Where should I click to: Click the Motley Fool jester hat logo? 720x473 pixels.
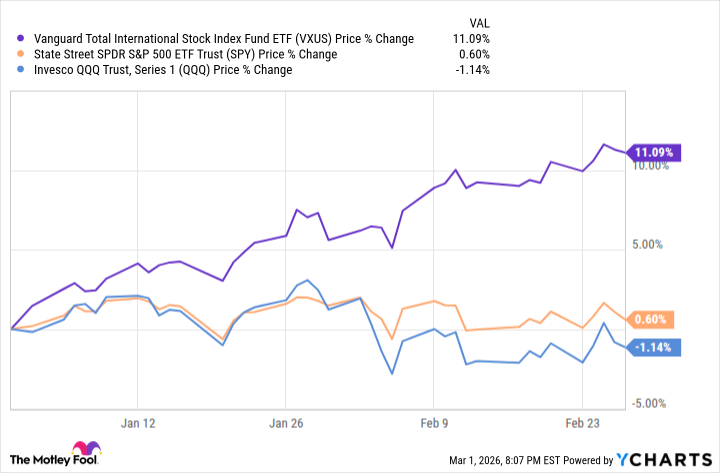(x=86, y=448)
